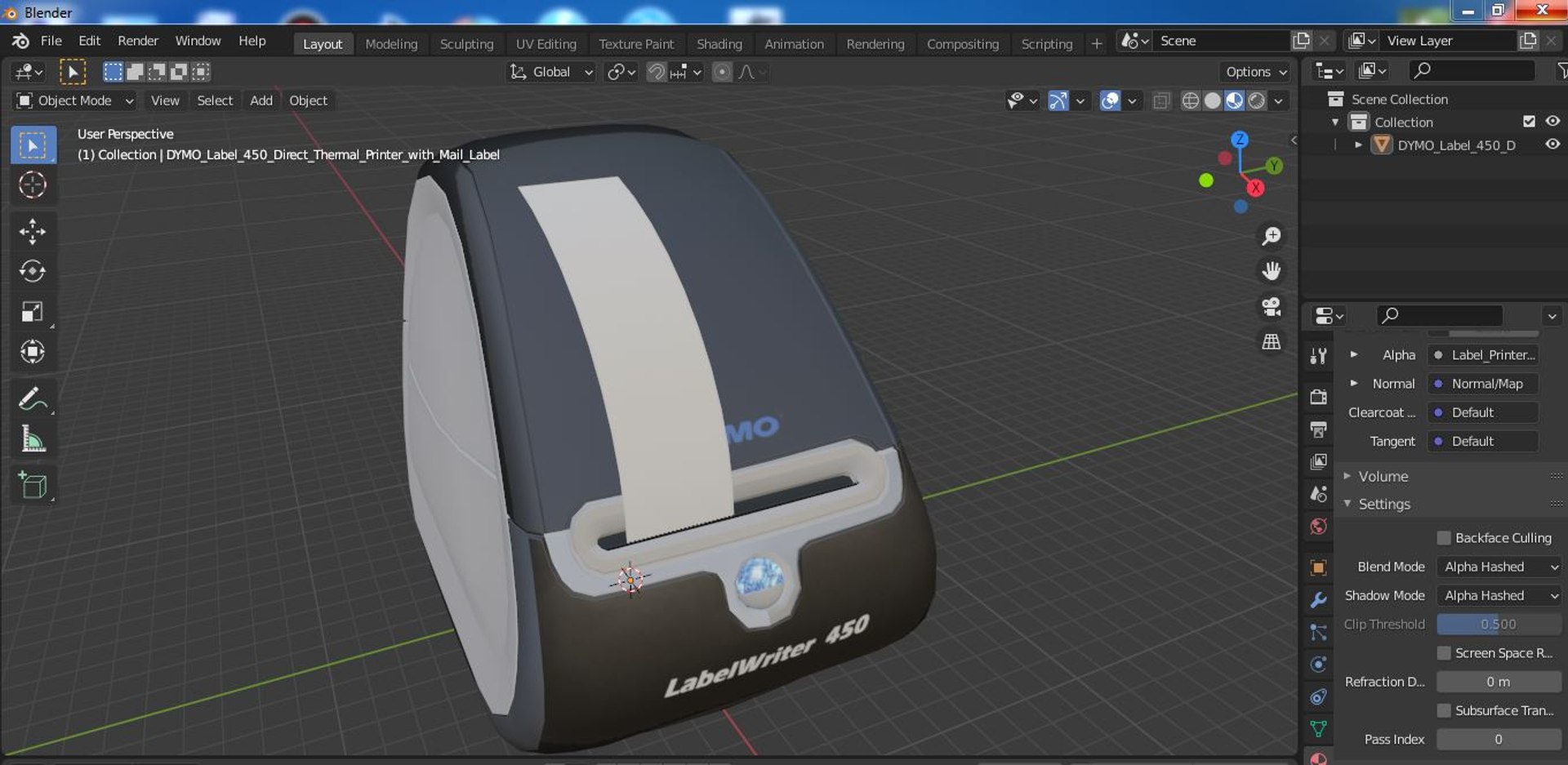Open Global transform orientation dropdown
Viewport: 1568px width, 765px height.
(x=550, y=72)
